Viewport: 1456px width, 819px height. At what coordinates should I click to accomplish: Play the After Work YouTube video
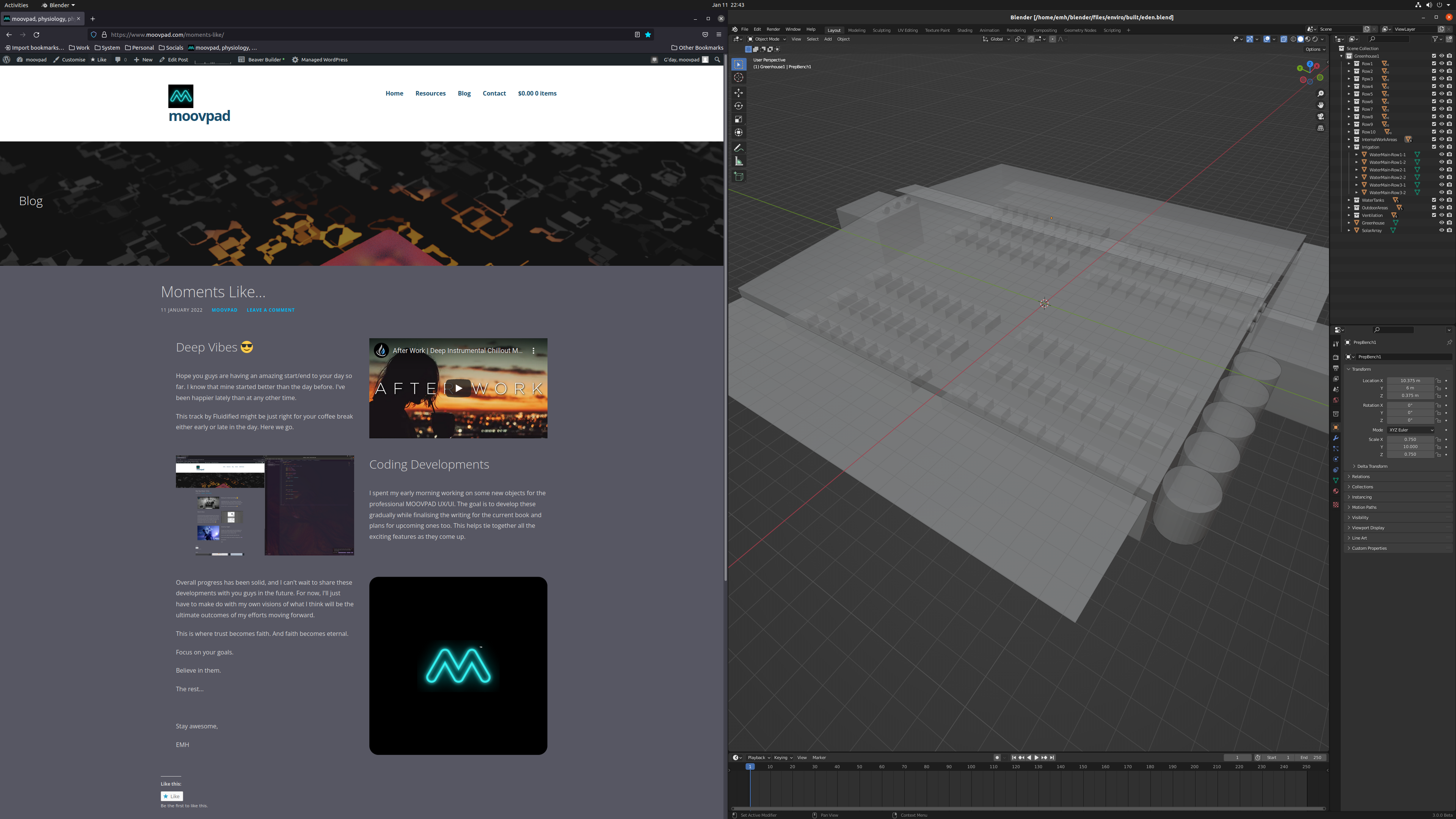458,388
